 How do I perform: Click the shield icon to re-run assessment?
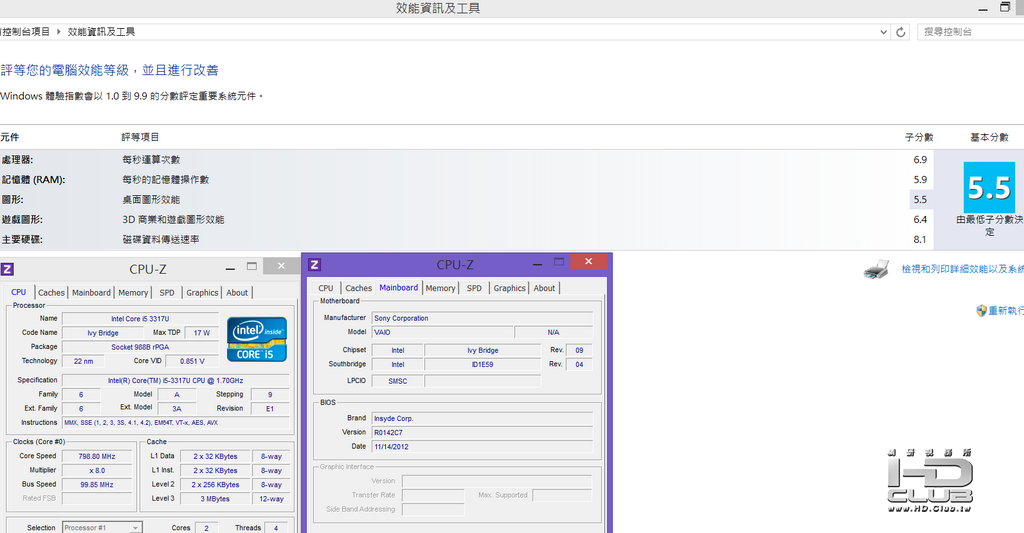(x=981, y=310)
